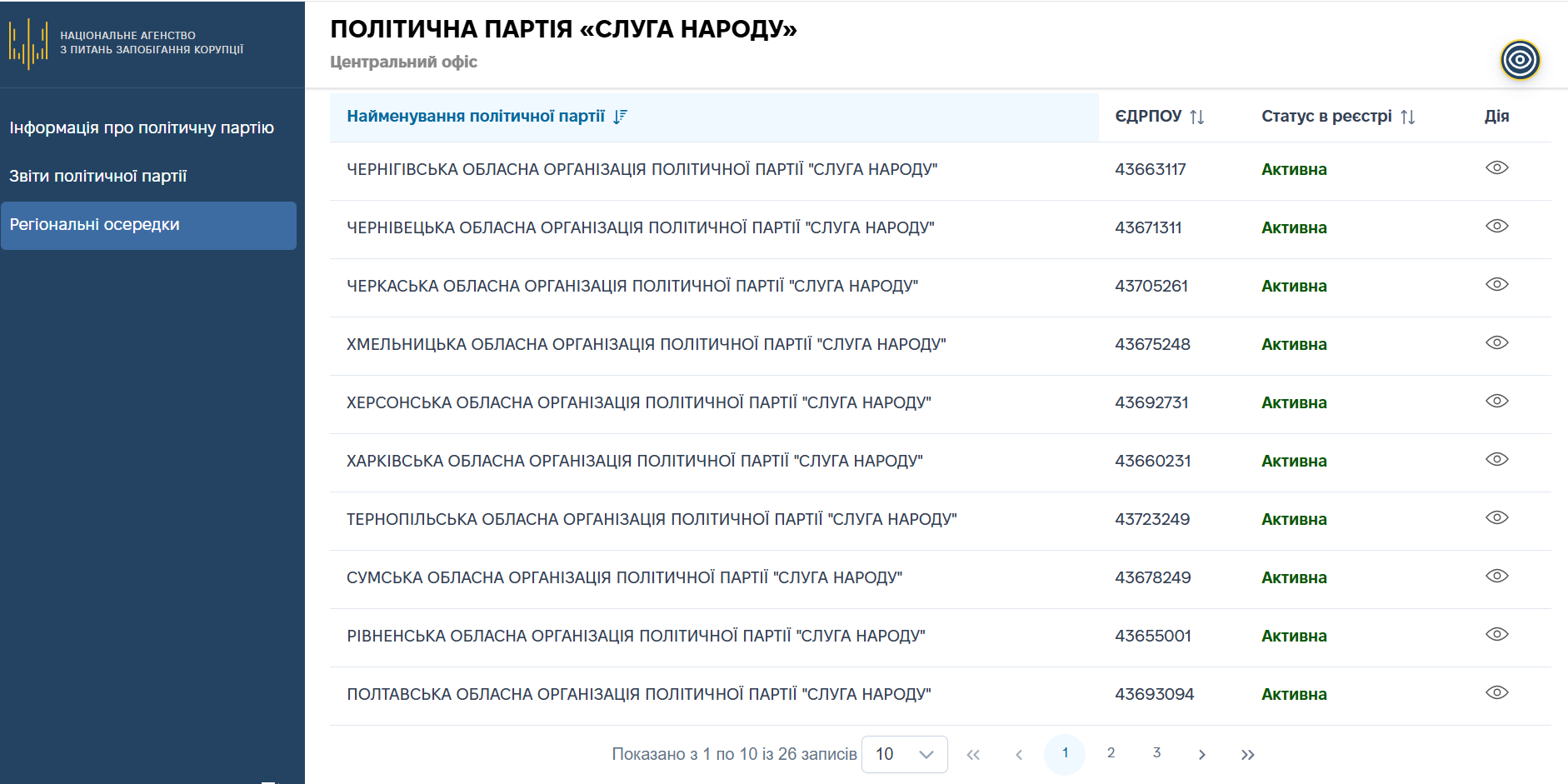The image size is (1568, 784).
Task: Click EDRPOU code 43705261
Action: tap(1151, 287)
